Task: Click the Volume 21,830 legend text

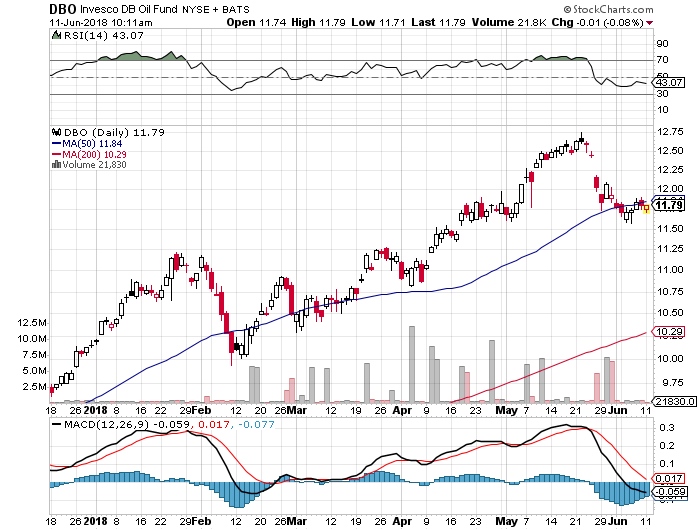Action: pos(94,164)
